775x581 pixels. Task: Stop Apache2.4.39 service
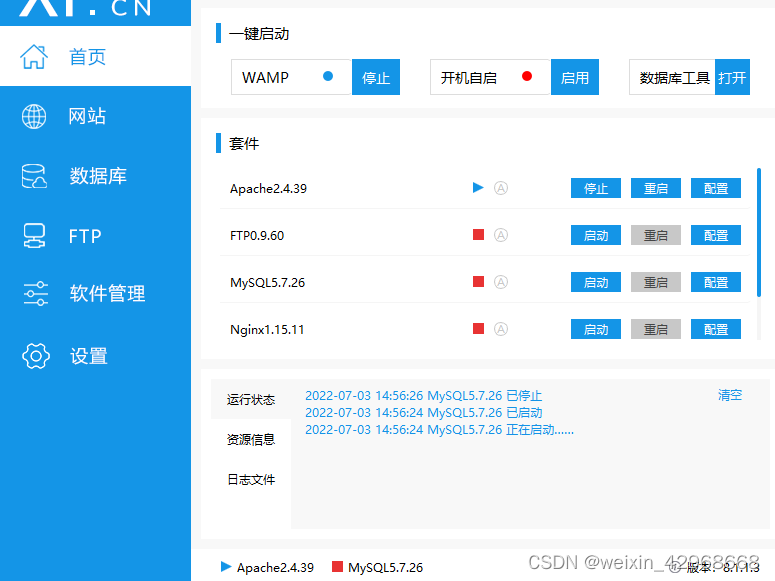[x=596, y=188]
